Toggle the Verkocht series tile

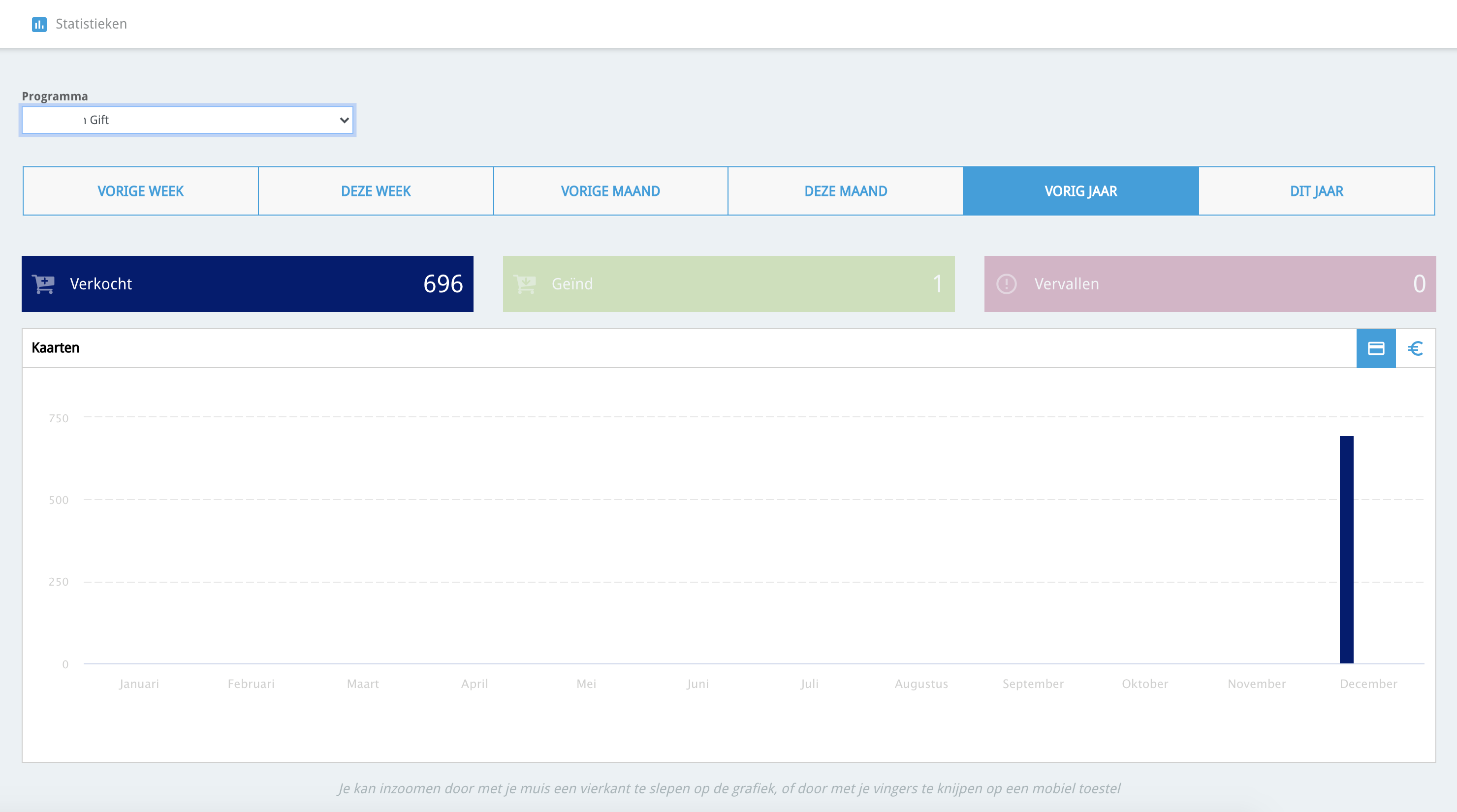(x=247, y=284)
